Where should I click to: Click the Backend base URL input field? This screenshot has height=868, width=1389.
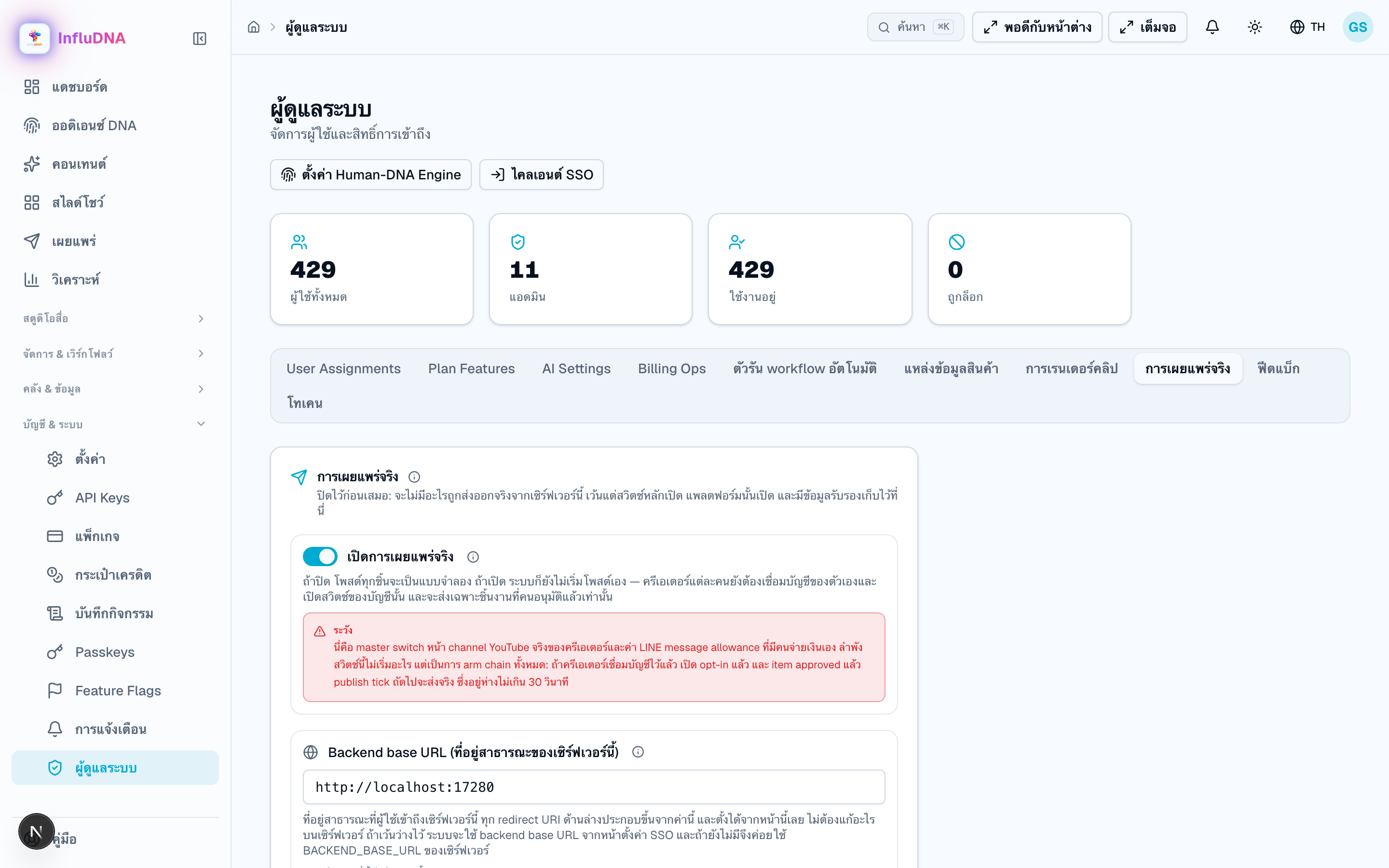point(594,787)
